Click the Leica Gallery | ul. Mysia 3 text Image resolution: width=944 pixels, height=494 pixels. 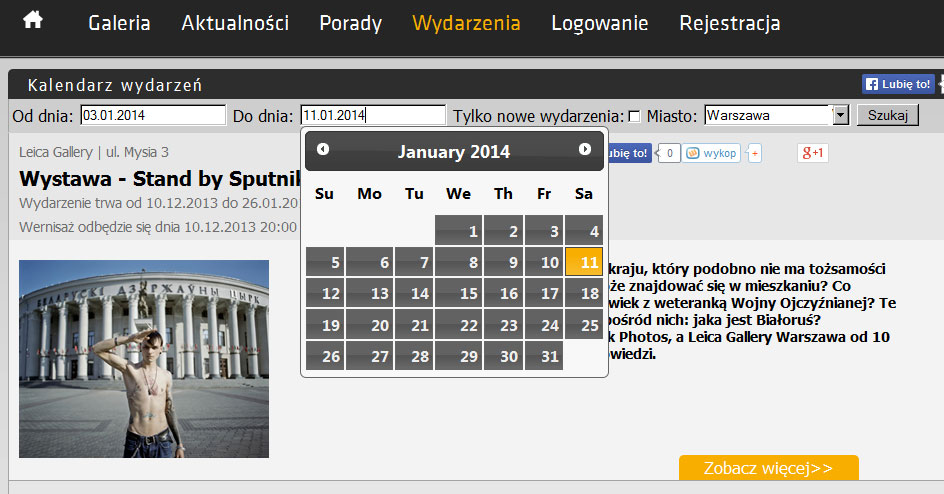point(94,152)
